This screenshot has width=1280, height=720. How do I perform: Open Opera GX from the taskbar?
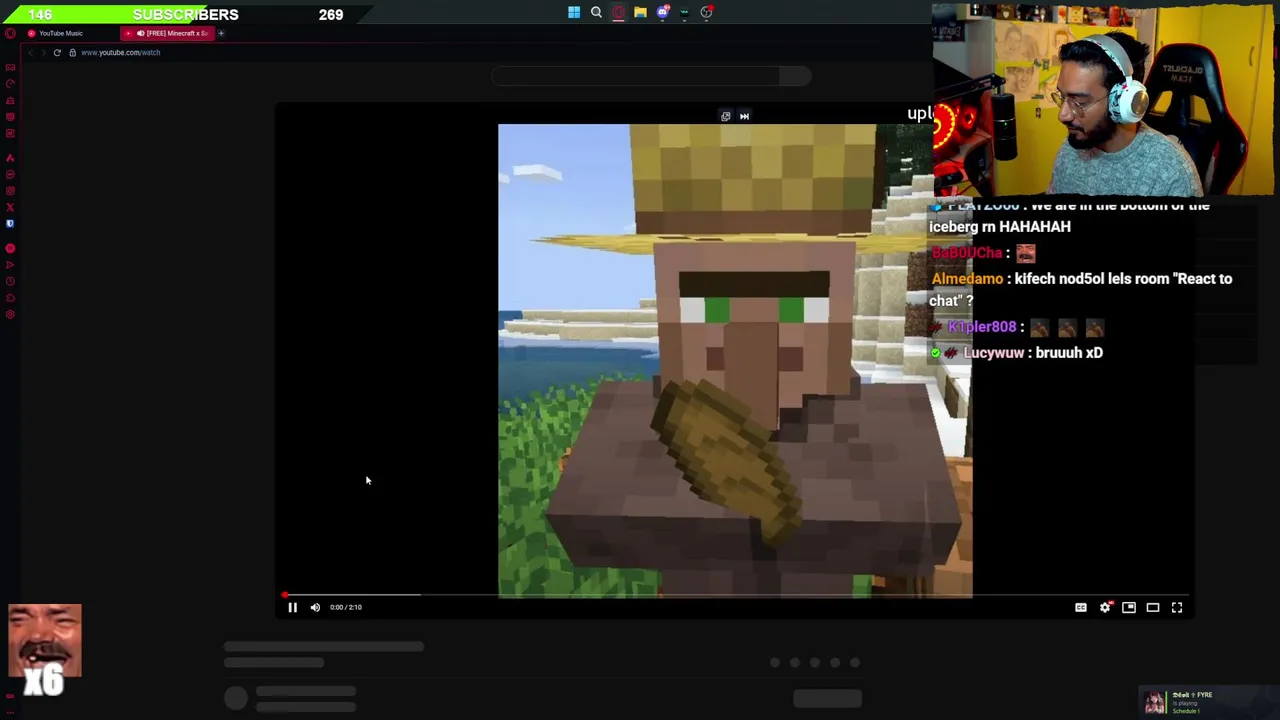click(x=618, y=13)
